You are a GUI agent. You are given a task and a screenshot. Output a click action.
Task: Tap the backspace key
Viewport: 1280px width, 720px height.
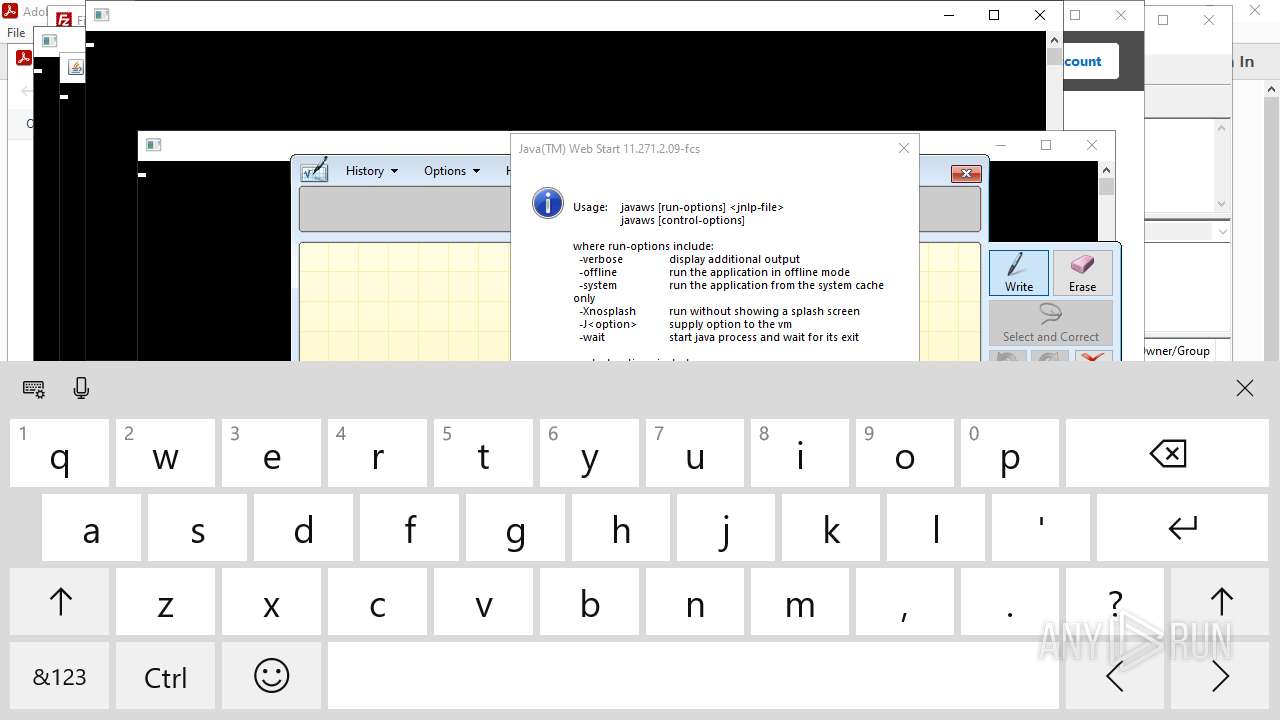tap(1167, 453)
